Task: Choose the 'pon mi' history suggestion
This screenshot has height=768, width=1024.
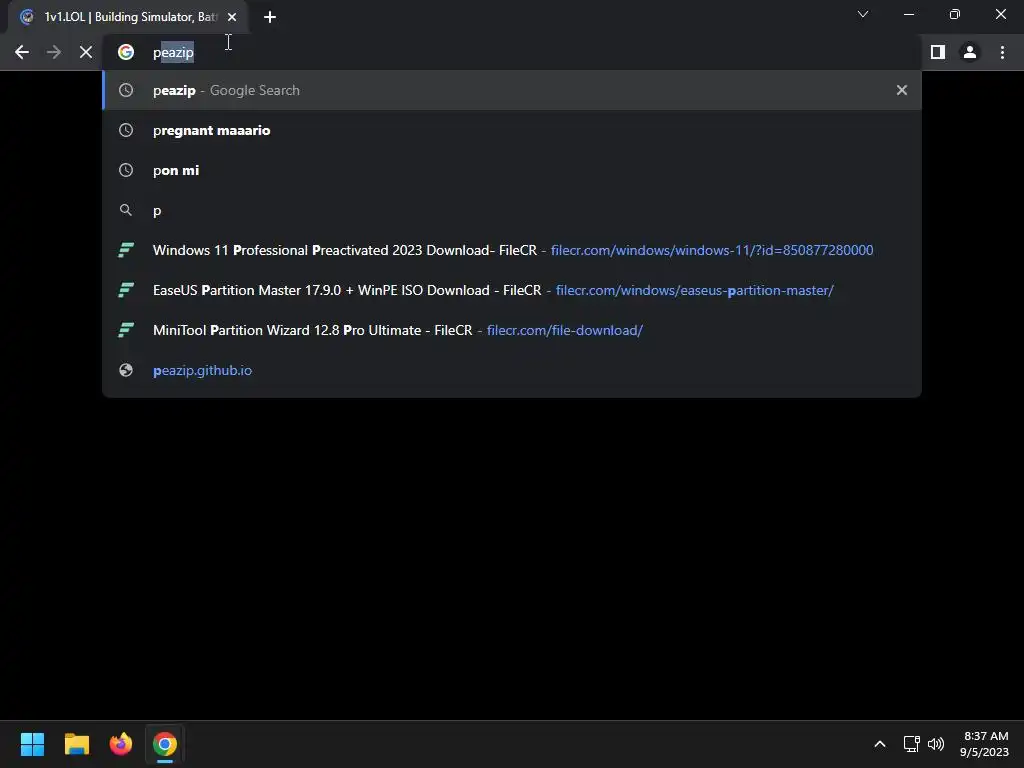Action: 512,170
